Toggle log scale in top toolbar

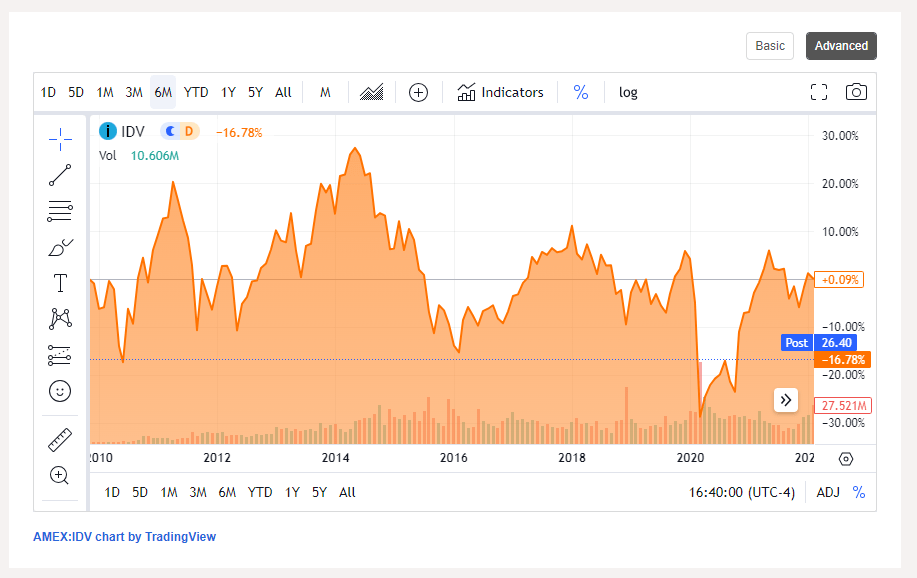pos(628,92)
